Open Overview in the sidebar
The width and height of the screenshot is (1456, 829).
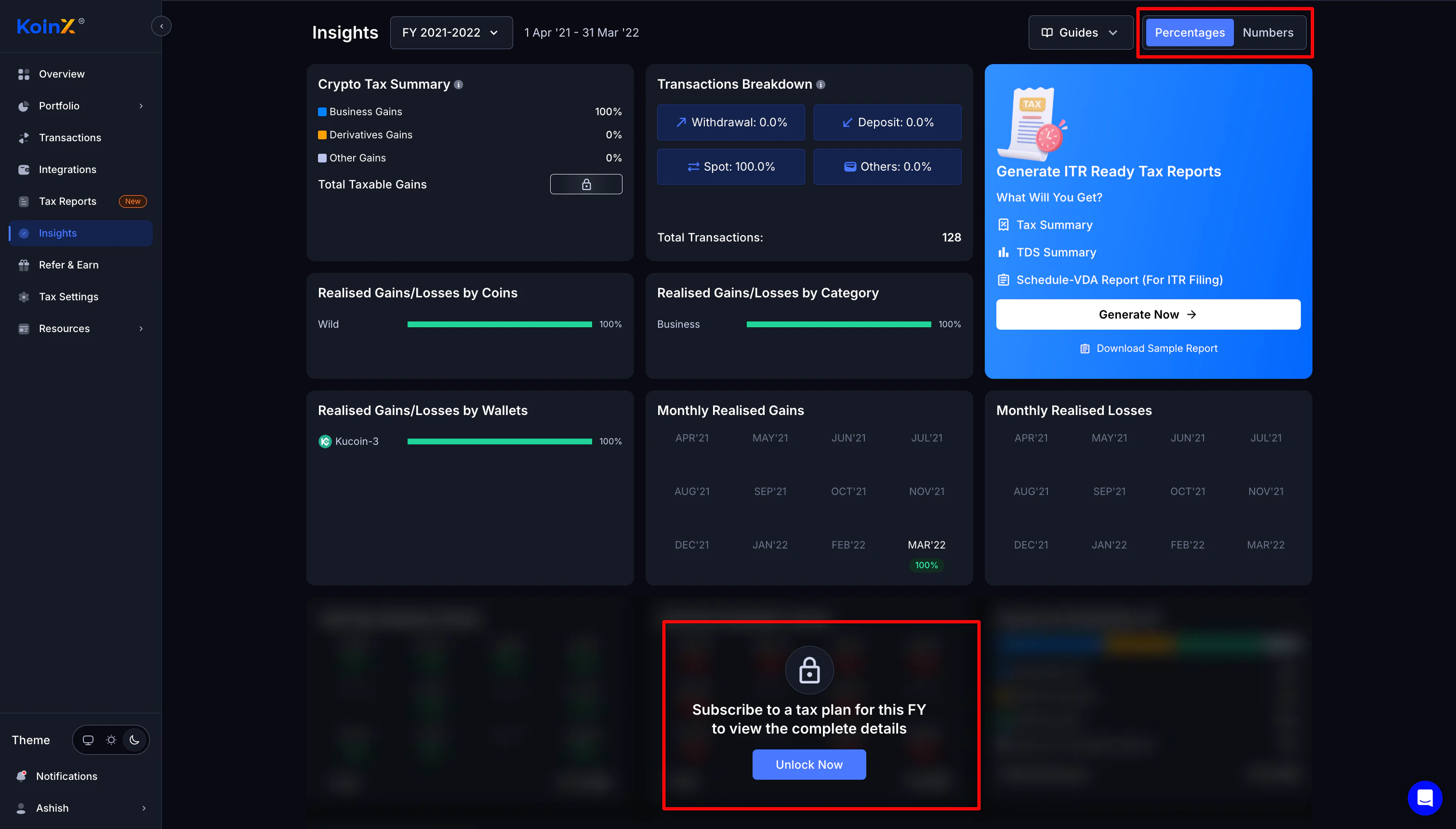80,74
